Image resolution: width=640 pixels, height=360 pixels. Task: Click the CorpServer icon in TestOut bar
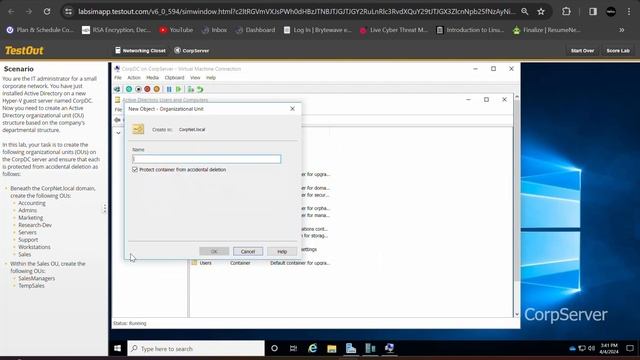click(178, 50)
